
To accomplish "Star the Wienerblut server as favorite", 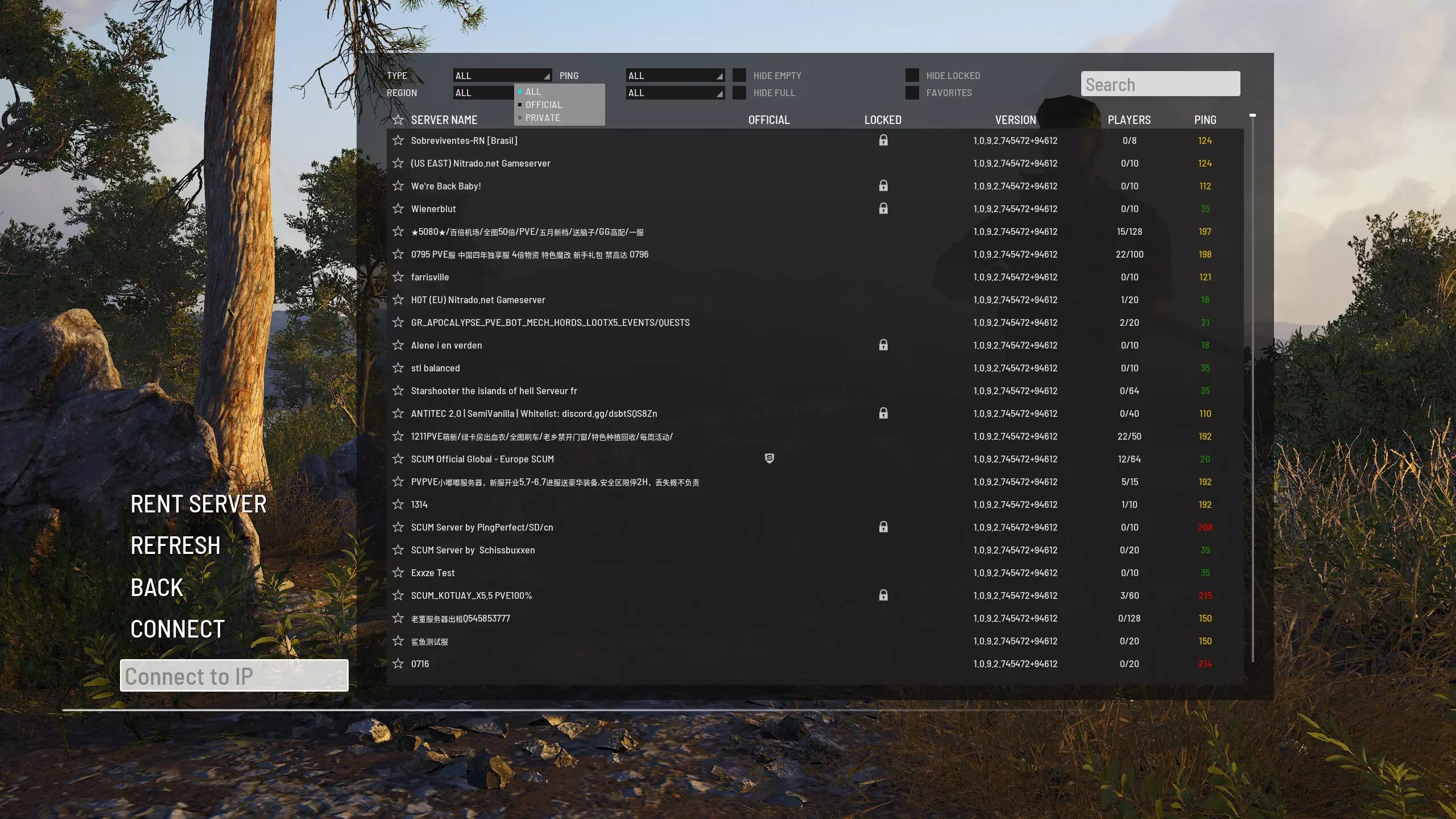I will (x=398, y=209).
